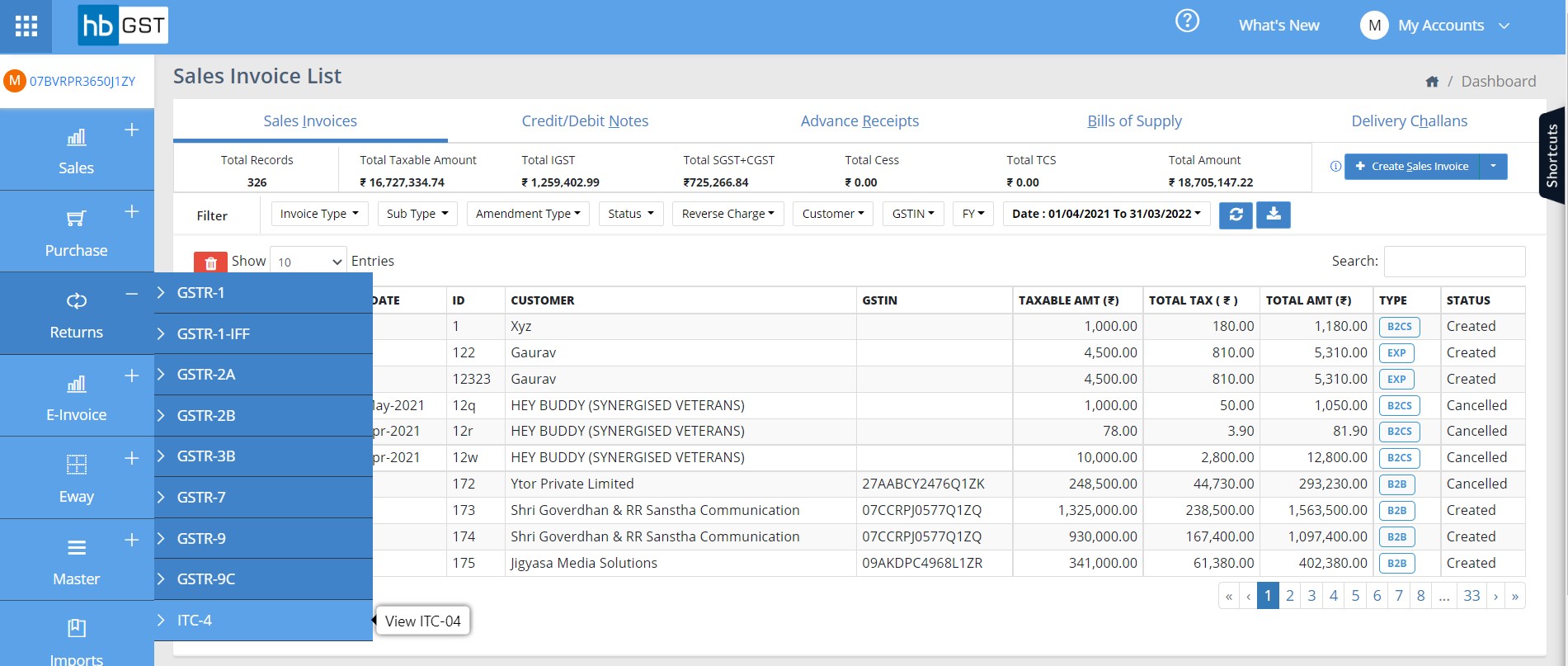Go to Dashboard breadcrumb link
The height and width of the screenshot is (666, 1568).
1499,82
